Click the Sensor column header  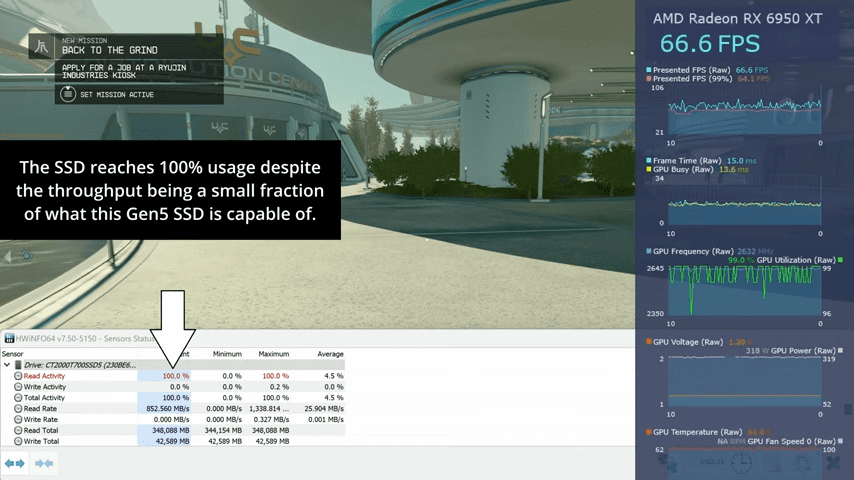click(13, 354)
